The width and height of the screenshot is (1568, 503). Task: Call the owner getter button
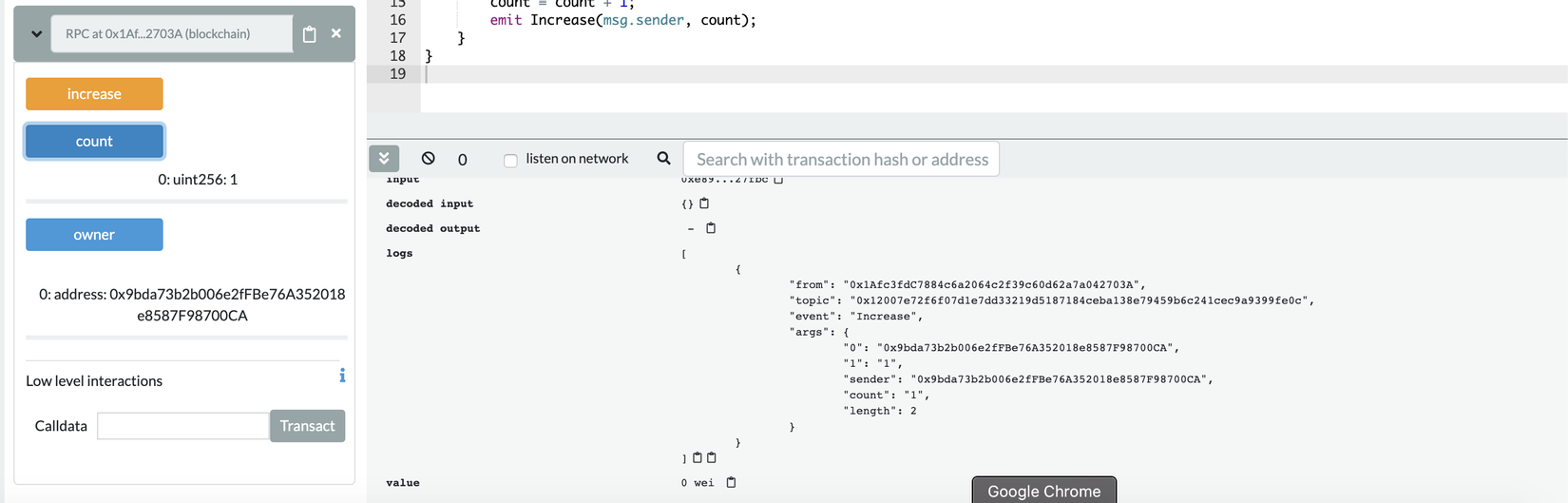pos(94,235)
